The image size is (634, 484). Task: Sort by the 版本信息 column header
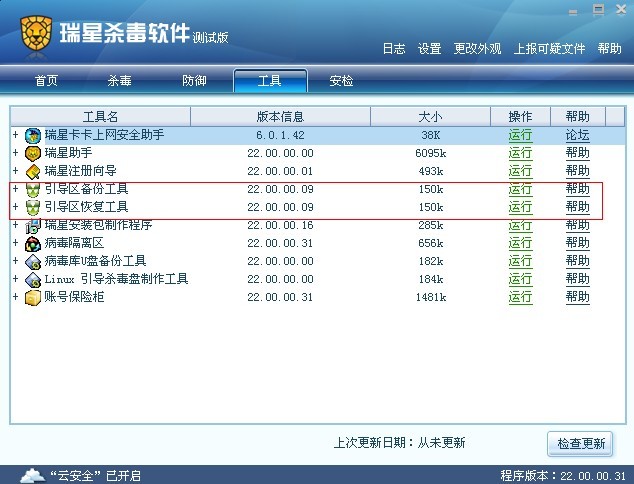click(280, 117)
